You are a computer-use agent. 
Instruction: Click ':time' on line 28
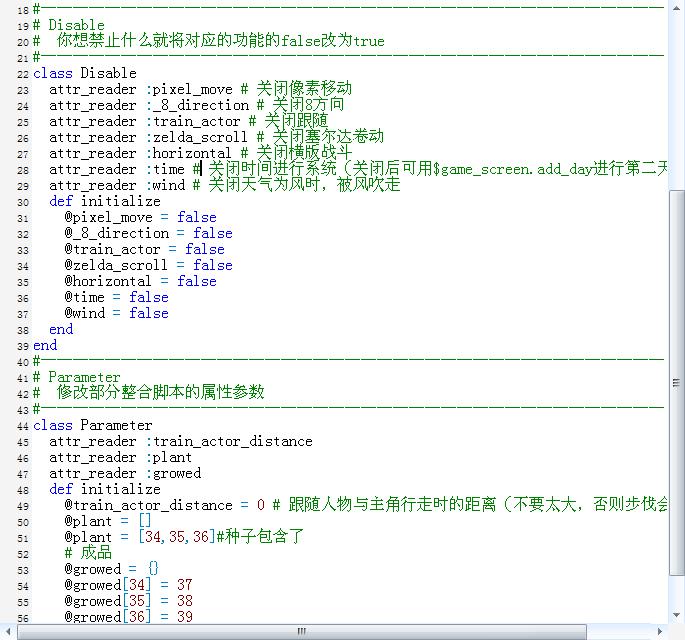[x=165, y=169]
